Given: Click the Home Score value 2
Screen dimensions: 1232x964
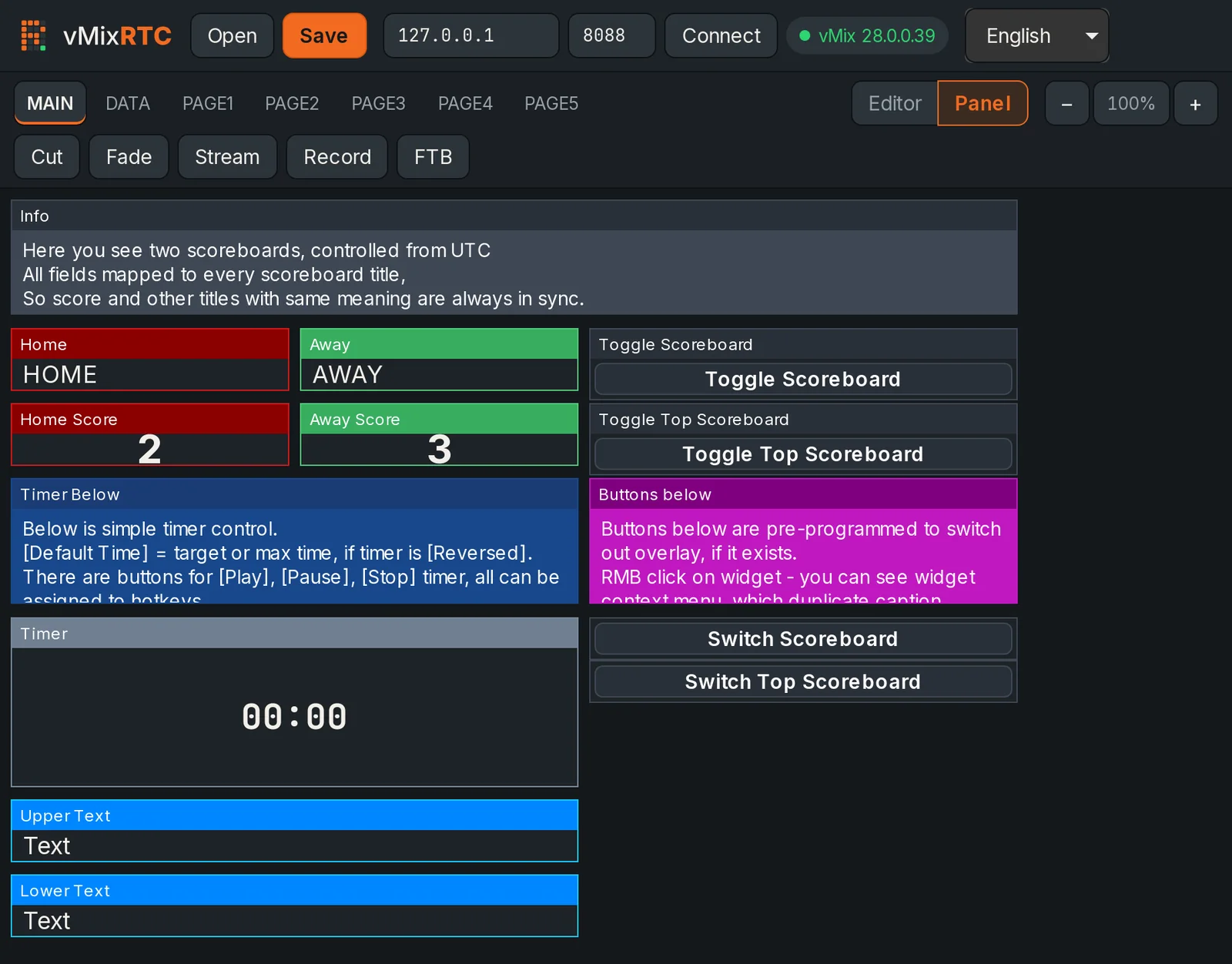Looking at the screenshot, I should click(150, 449).
